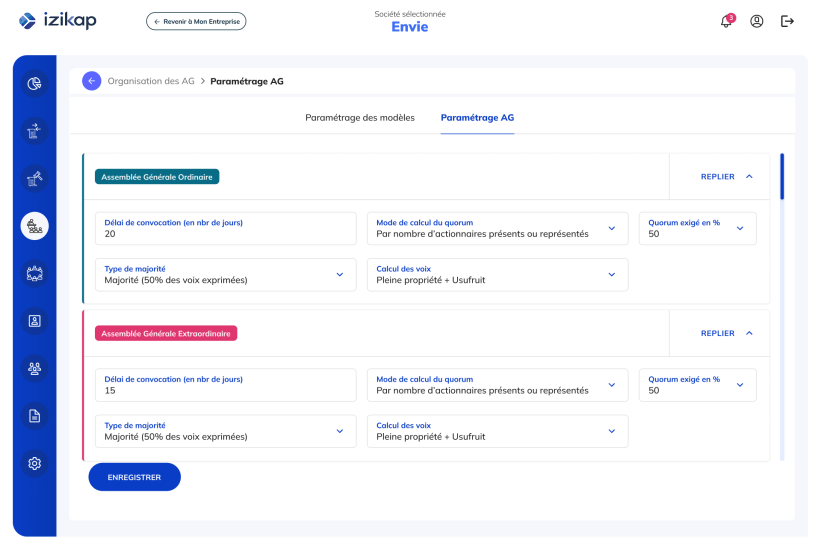Click the active assembly meeting sidebar icon
This screenshot has width=821, height=552.
34,226
